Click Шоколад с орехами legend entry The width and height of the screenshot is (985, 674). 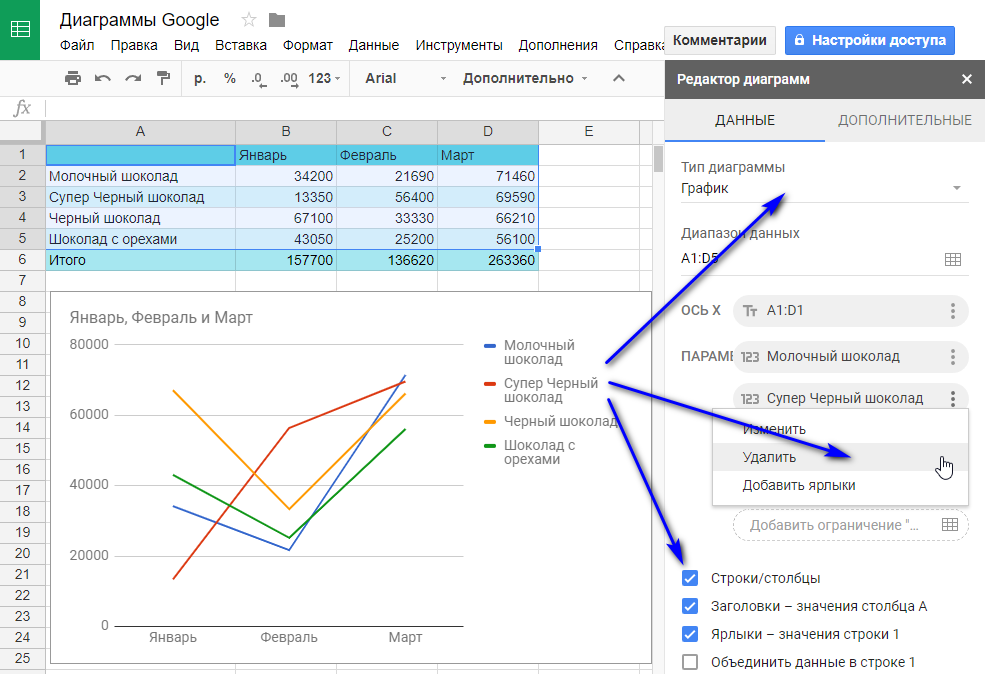tap(530, 452)
